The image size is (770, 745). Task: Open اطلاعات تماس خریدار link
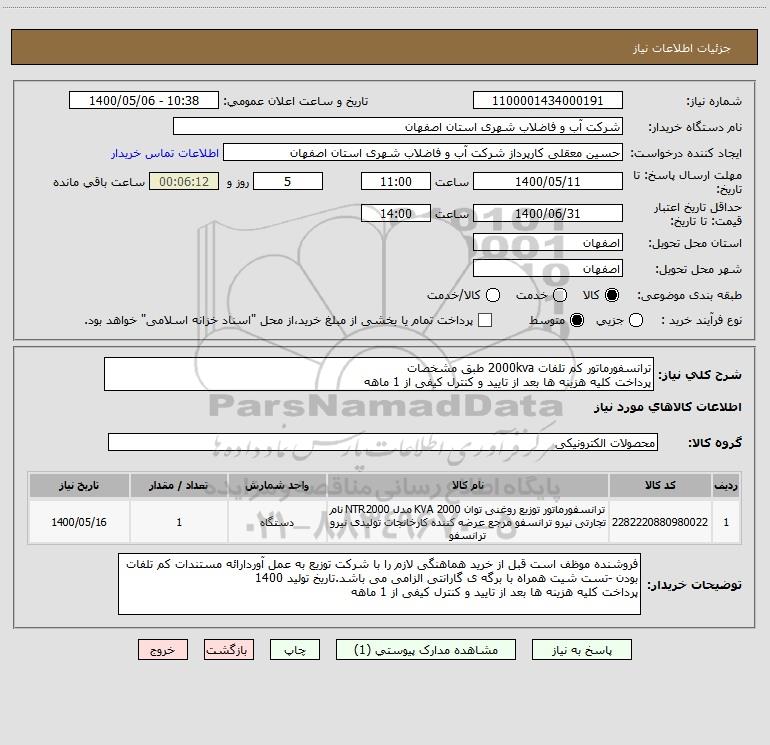pos(165,153)
